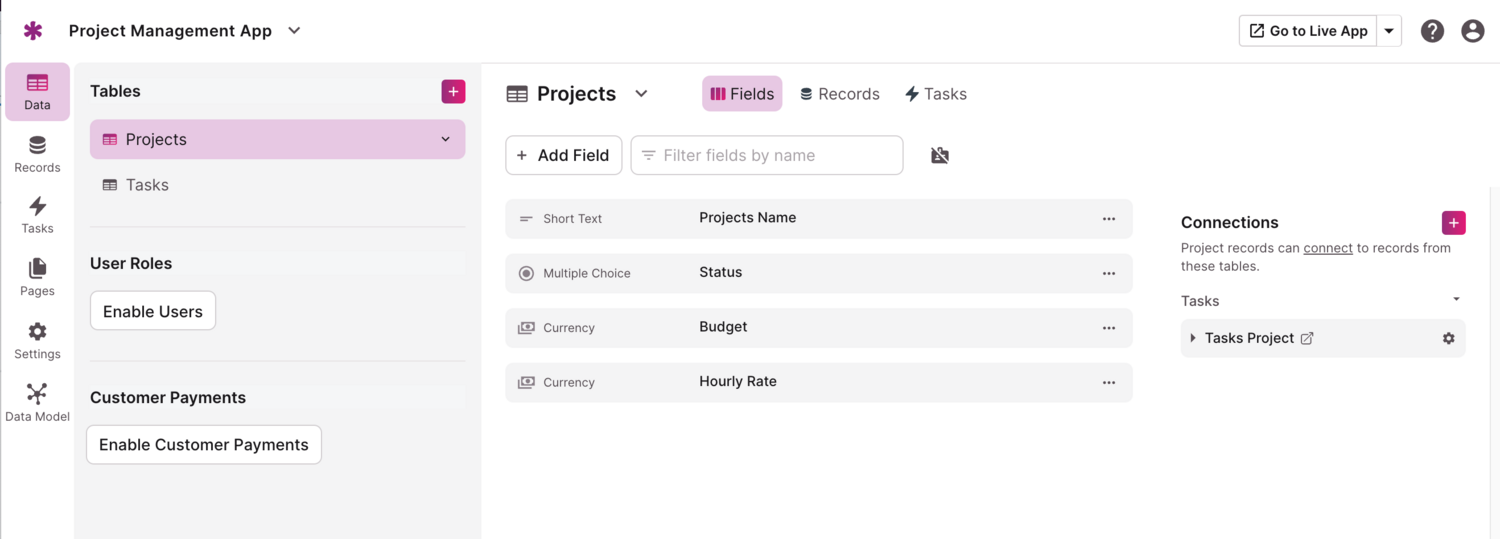Click the Enable Users button
This screenshot has height=539, width=1500.
pos(153,311)
